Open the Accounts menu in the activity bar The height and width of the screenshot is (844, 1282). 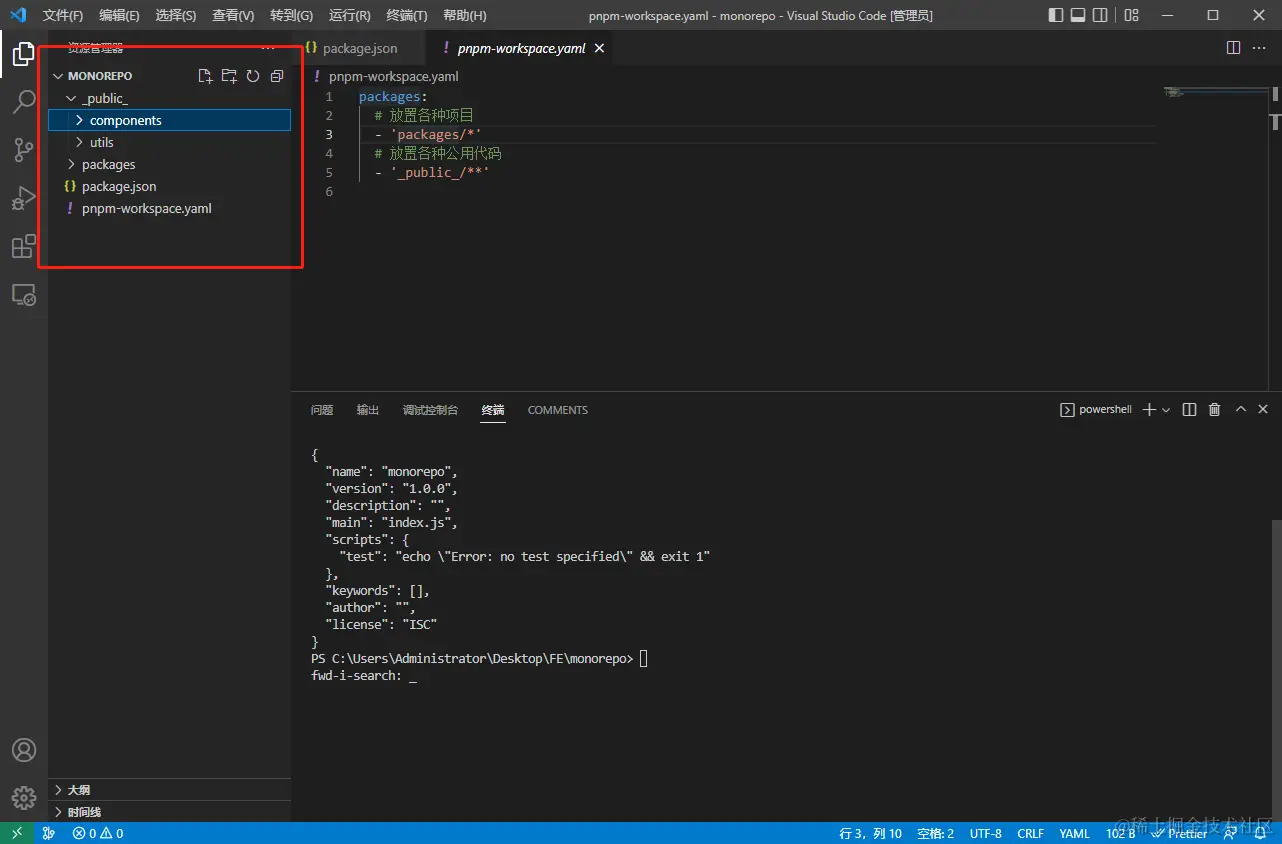point(24,750)
